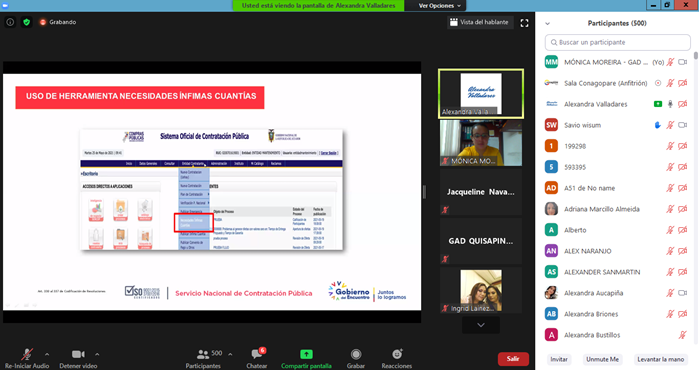Image resolution: width=699 pixels, height=370 pixels.
Task: Click the participants list scrollbar
Action: pos(695,56)
